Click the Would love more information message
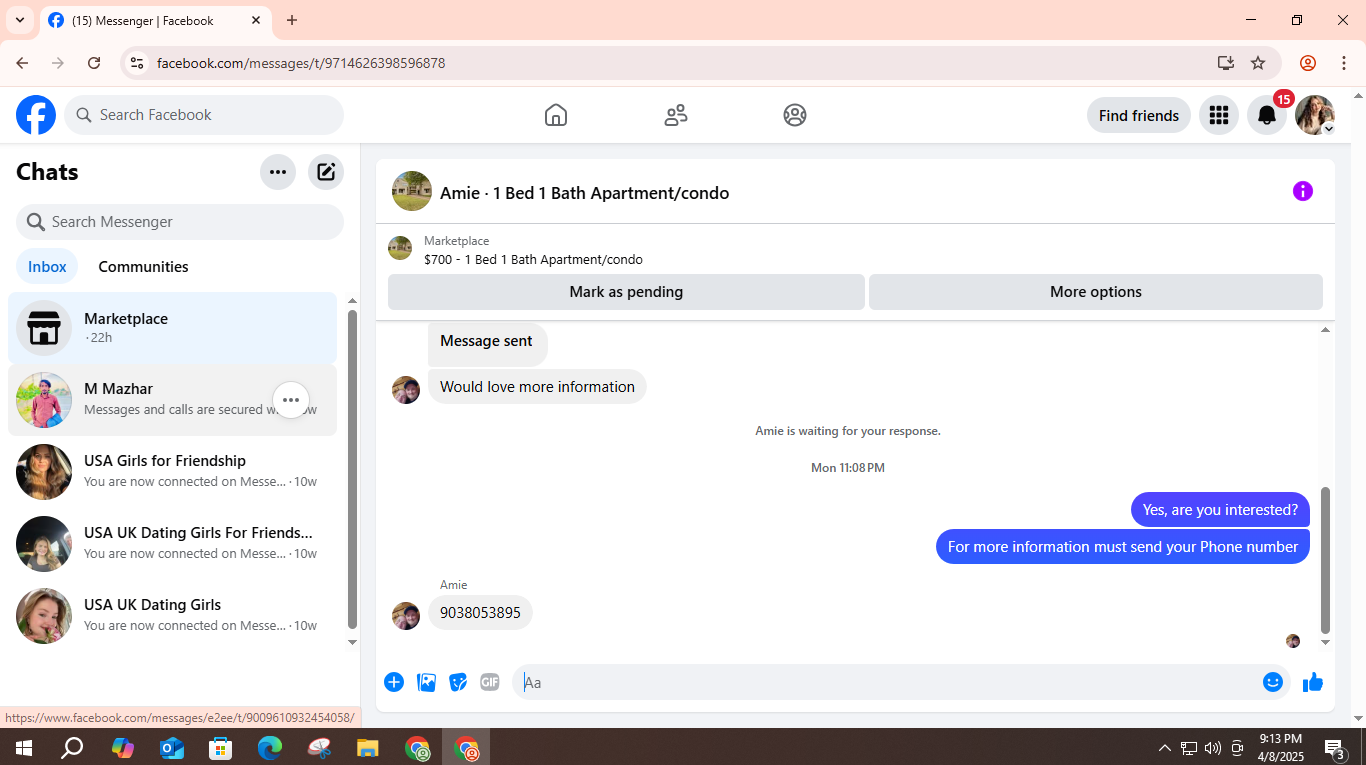This screenshot has width=1366, height=765. click(x=537, y=387)
